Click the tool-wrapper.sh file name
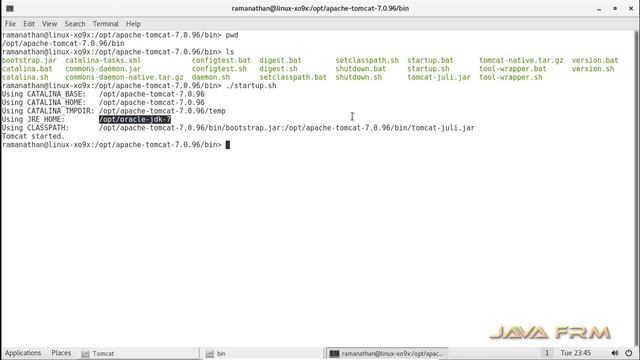Viewport: 640px width, 360px height. (511, 77)
